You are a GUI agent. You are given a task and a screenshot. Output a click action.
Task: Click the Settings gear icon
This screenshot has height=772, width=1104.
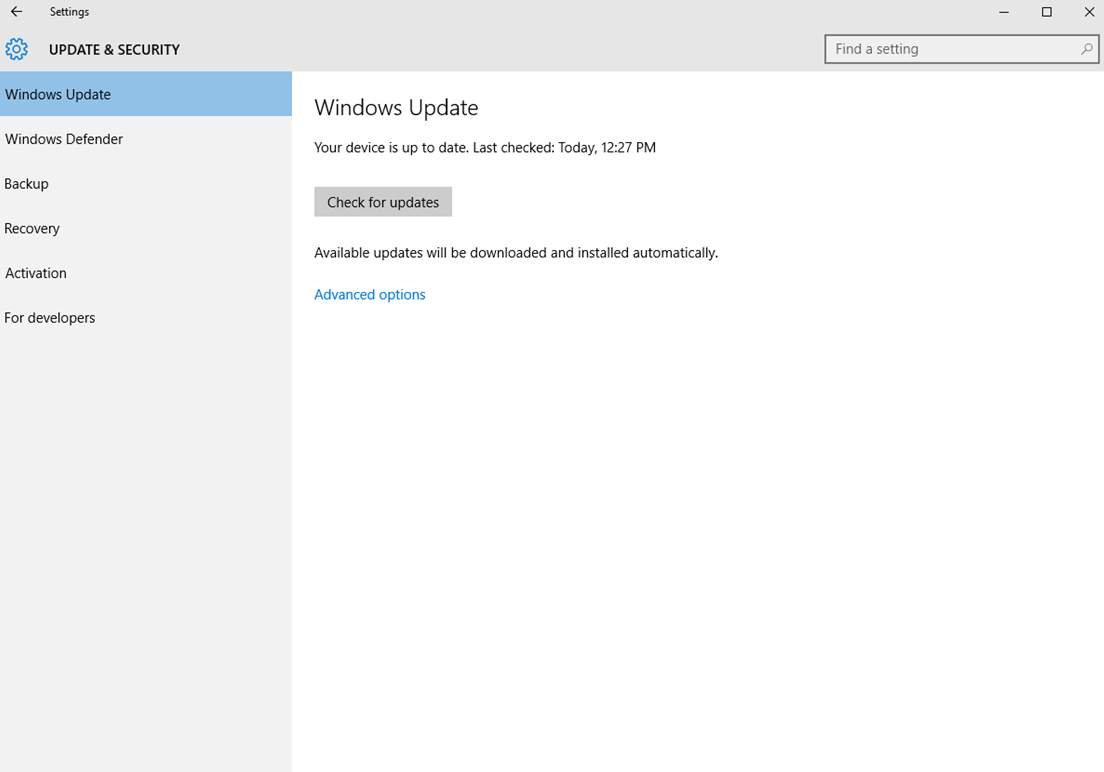(16, 49)
